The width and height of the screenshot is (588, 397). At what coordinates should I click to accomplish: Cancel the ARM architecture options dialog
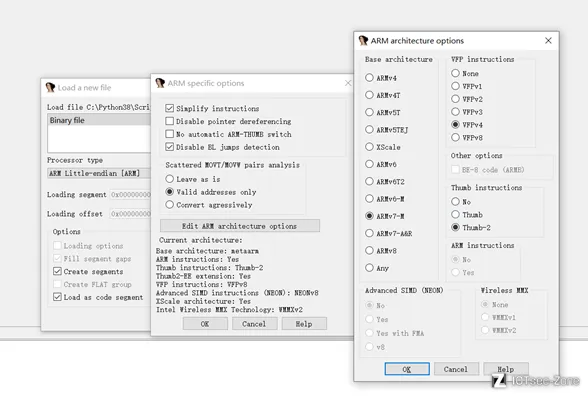coord(456,369)
